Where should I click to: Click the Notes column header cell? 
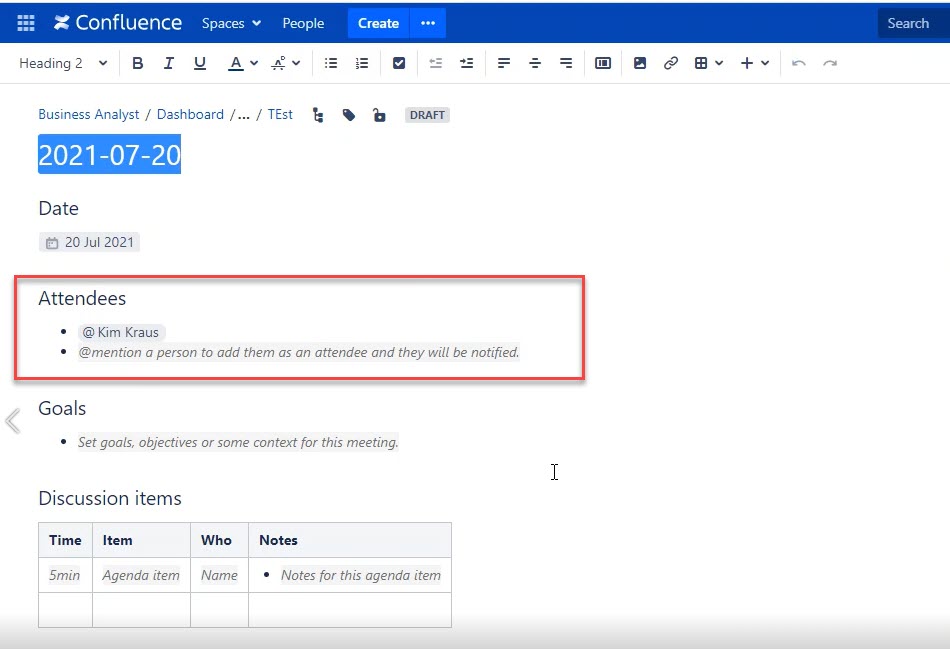(x=350, y=540)
